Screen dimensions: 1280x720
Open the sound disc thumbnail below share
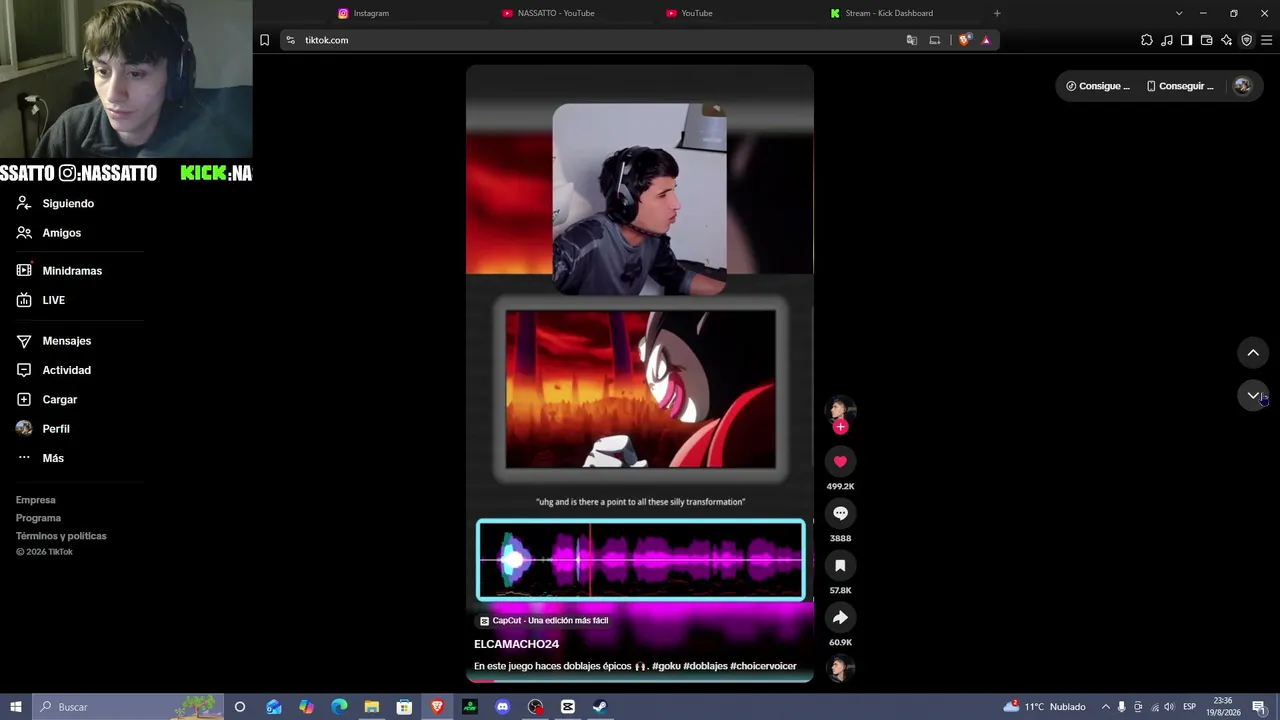[840, 668]
